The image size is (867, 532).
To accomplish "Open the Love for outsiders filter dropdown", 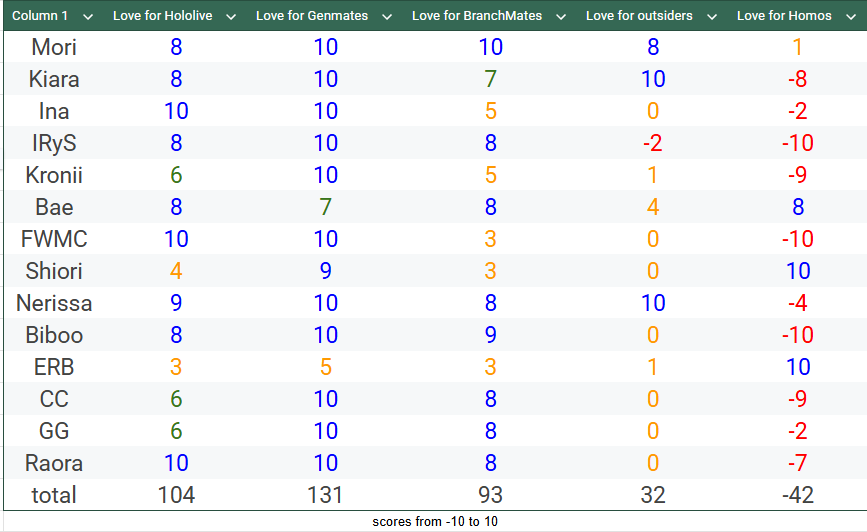I will pos(712,17).
